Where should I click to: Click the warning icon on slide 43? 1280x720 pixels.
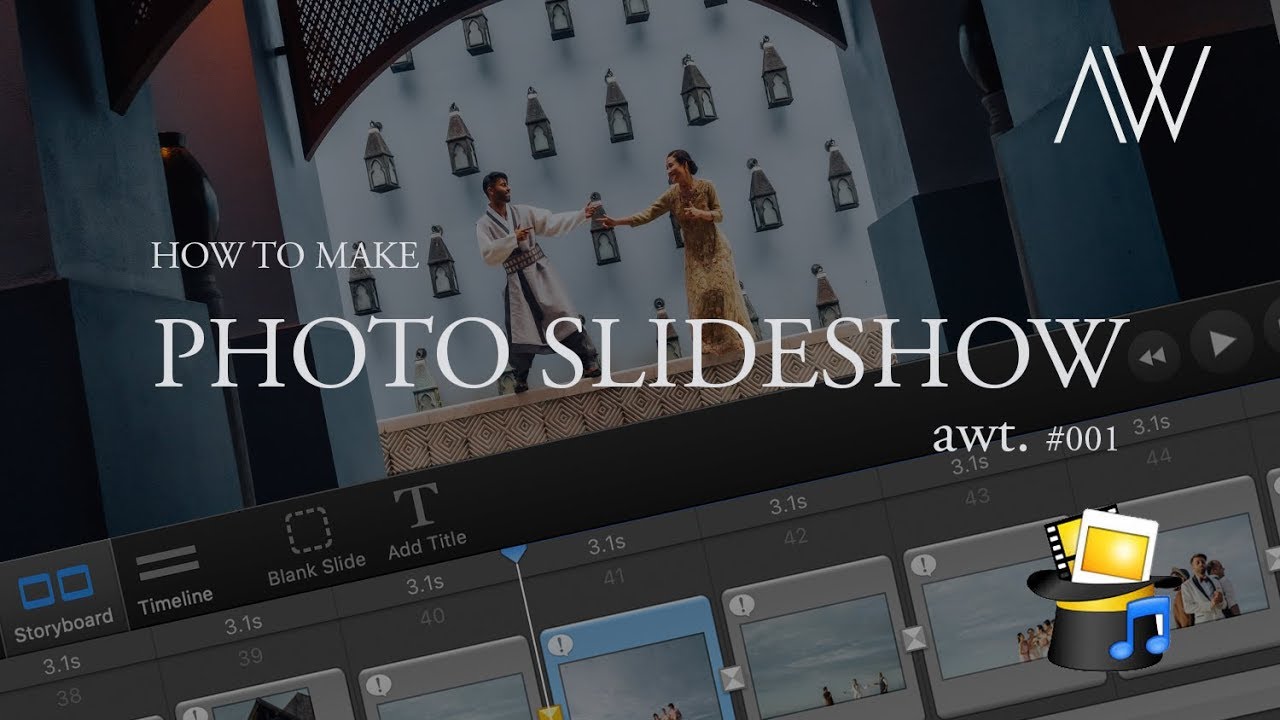(x=923, y=566)
